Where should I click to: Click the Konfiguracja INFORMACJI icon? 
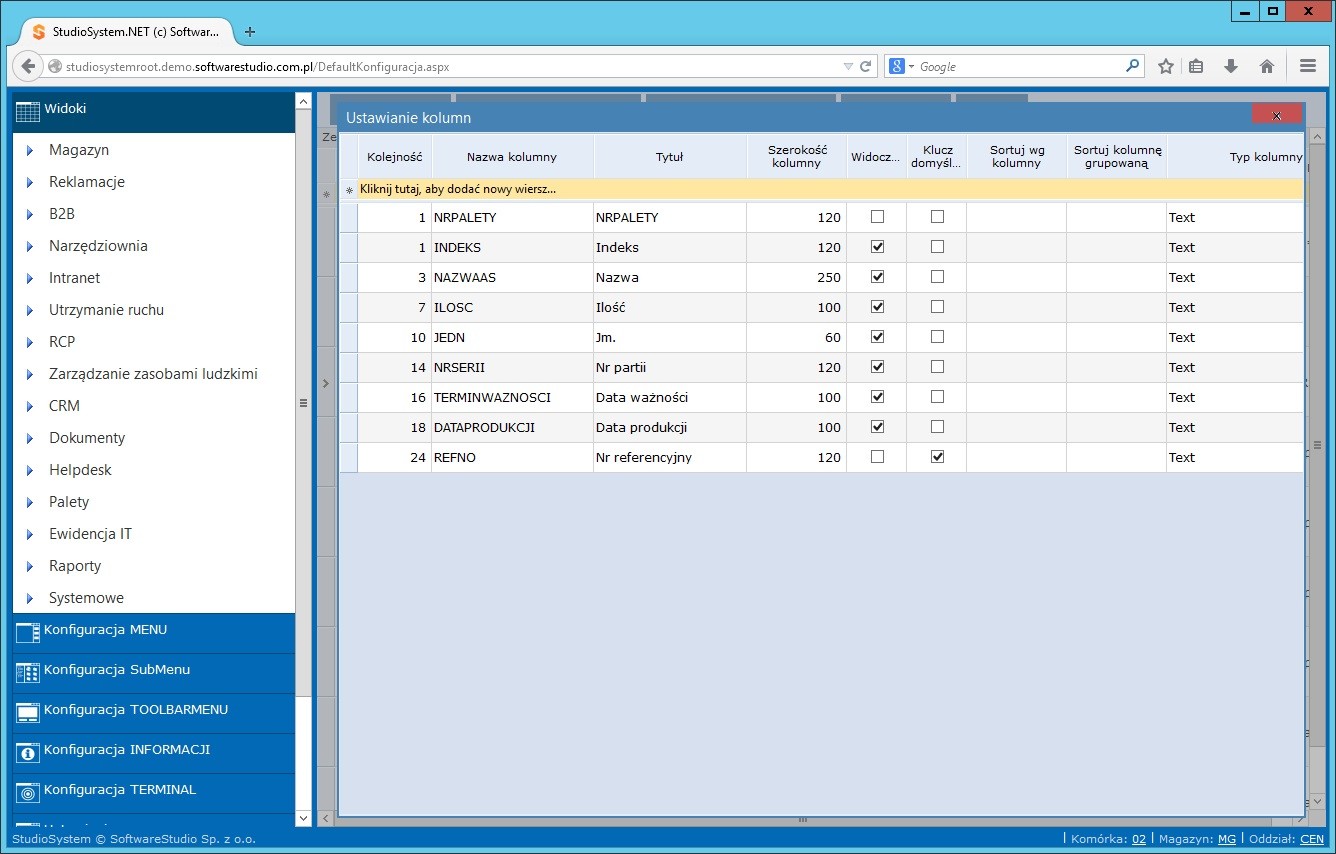click(28, 752)
